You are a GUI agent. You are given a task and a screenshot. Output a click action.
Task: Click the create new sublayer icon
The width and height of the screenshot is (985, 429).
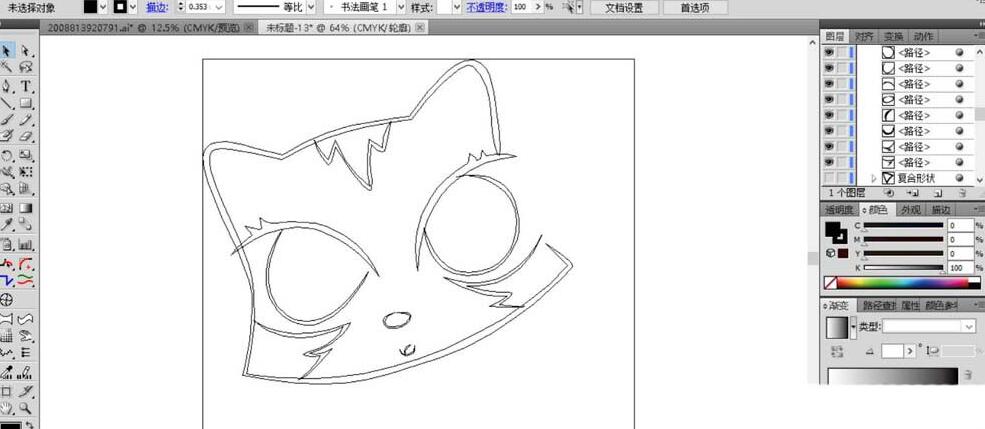tap(913, 193)
